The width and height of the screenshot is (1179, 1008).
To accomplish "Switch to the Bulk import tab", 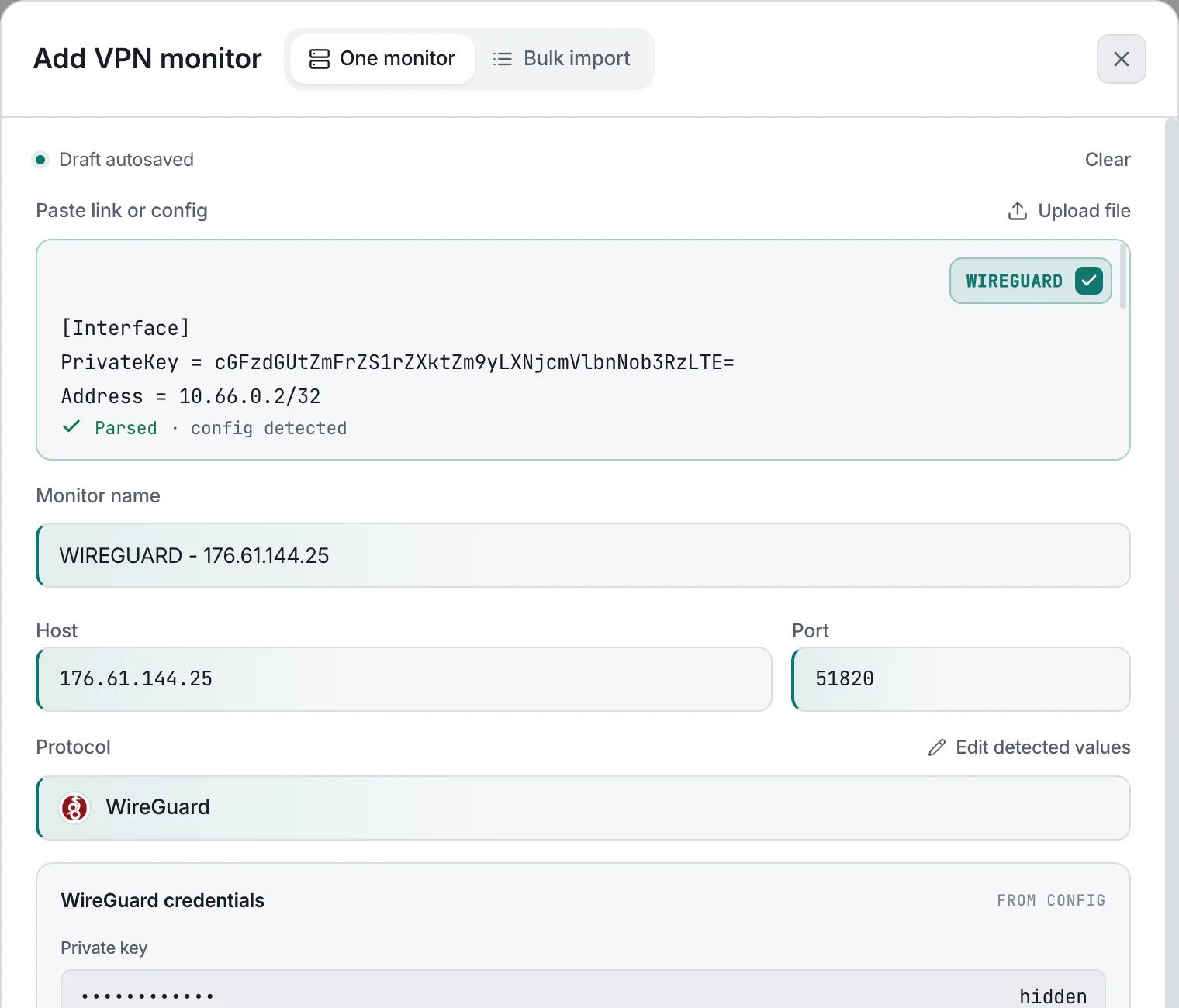I will pos(562,59).
